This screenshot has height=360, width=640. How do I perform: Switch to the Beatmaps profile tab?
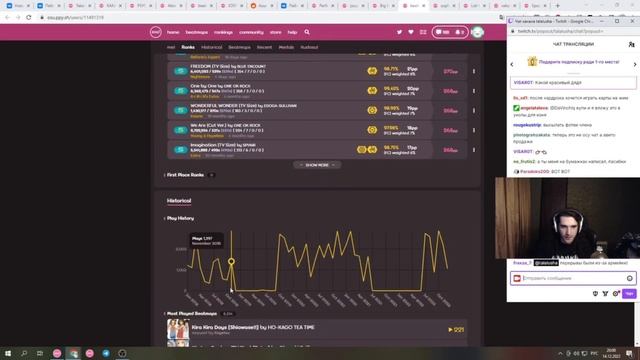[x=239, y=47]
